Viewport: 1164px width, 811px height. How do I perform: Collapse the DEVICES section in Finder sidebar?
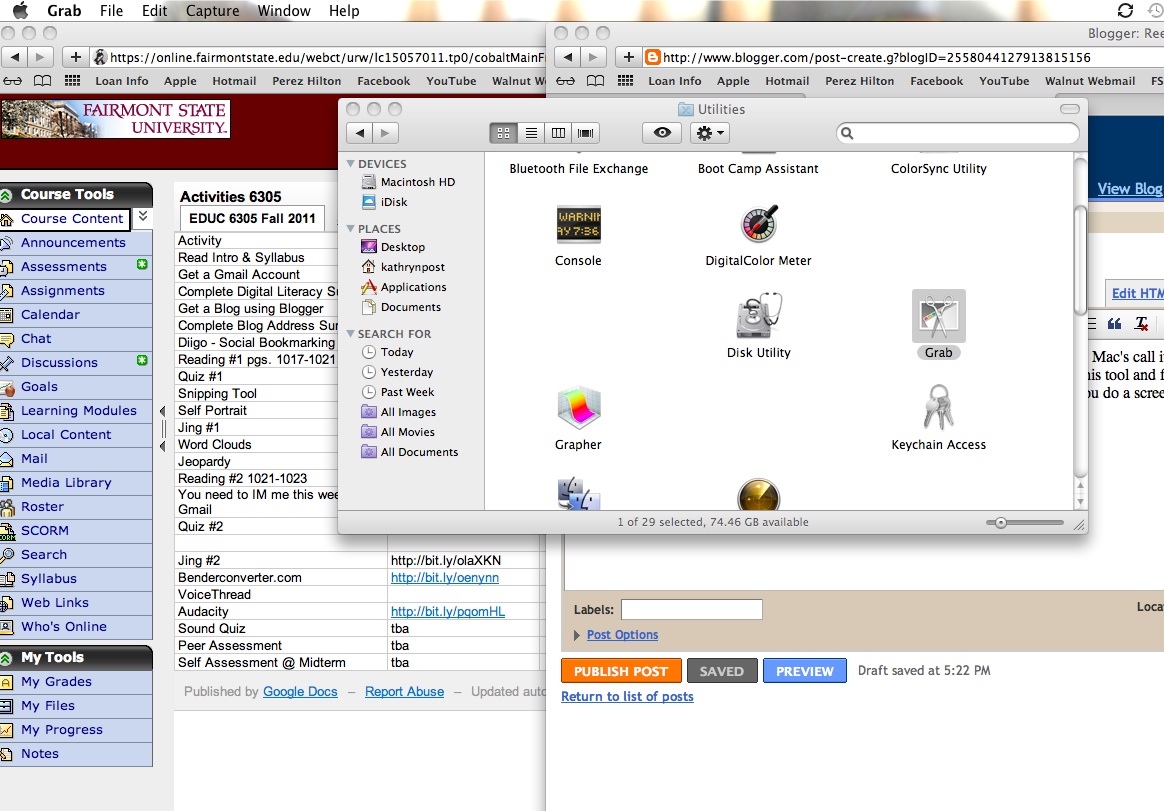[x=350, y=163]
